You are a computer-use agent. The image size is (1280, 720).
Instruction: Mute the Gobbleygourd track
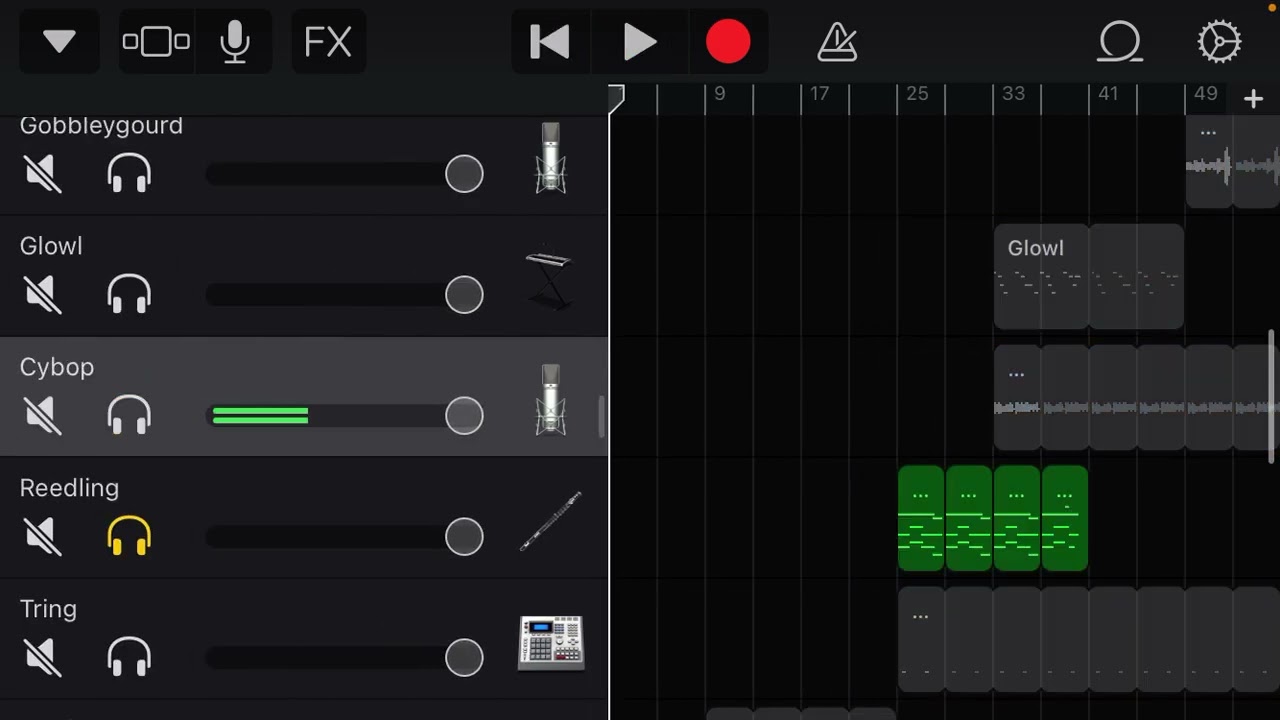pos(42,174)
